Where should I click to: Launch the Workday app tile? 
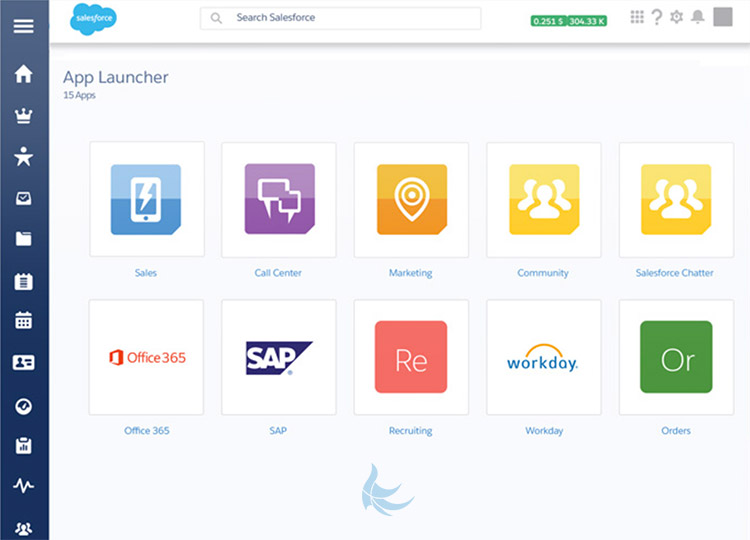click(544, 357)
